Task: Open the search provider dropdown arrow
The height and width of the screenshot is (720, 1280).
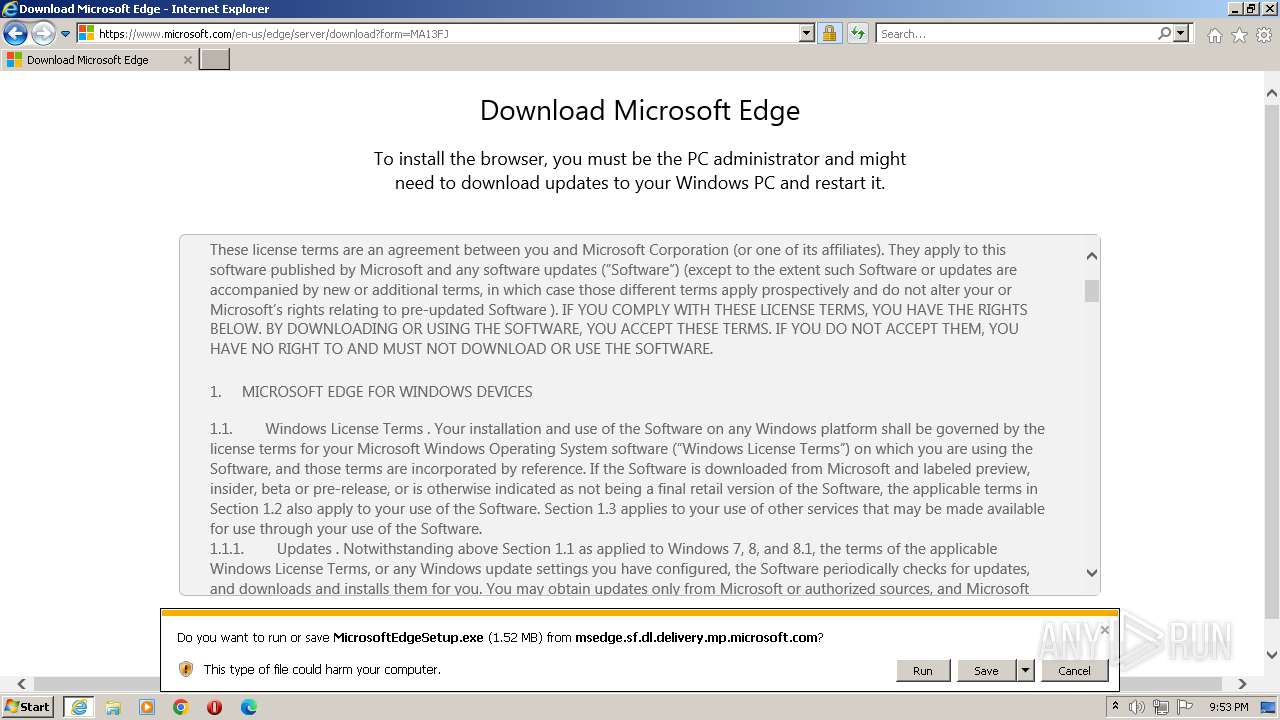Action: click(1181, 33)
